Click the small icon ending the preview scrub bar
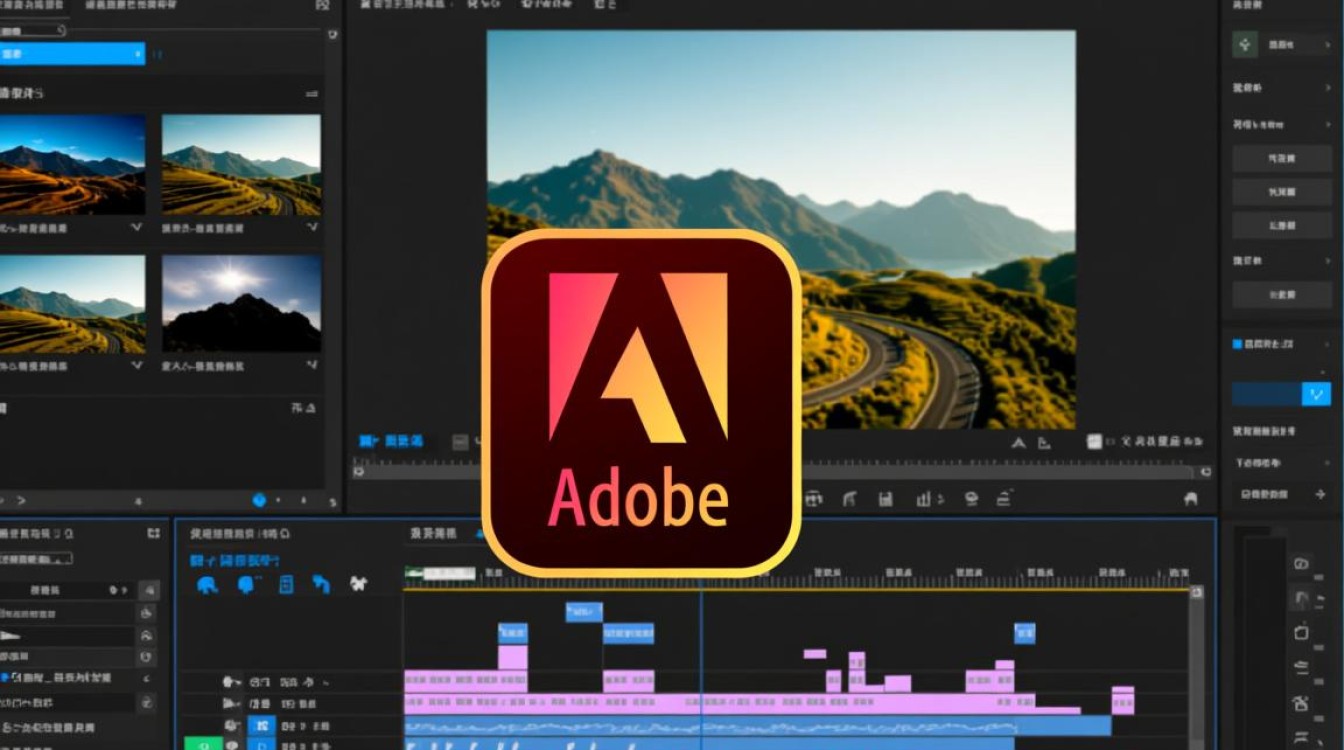Viewport: 1344px width, 750px height. click(x=1205, y=471)
